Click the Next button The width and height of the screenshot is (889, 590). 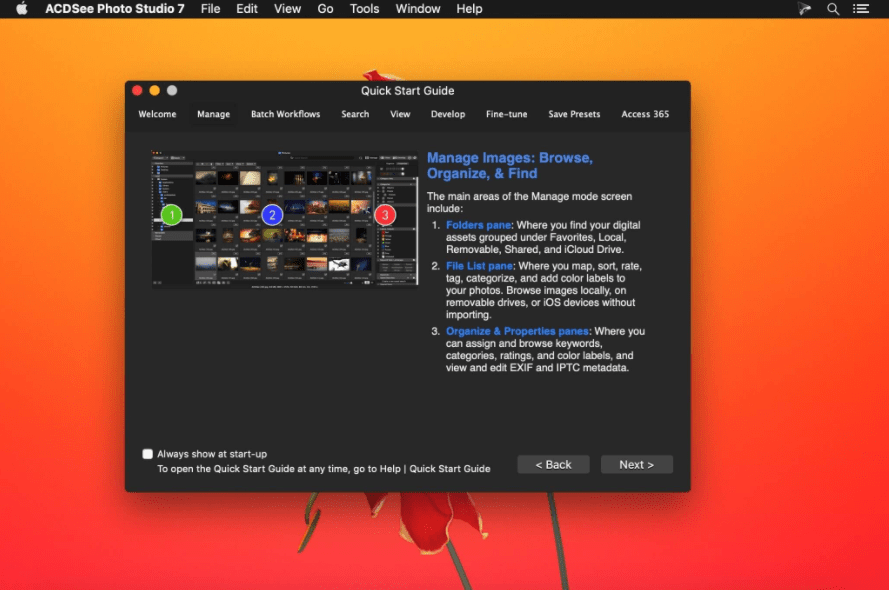tap(637, 464)
